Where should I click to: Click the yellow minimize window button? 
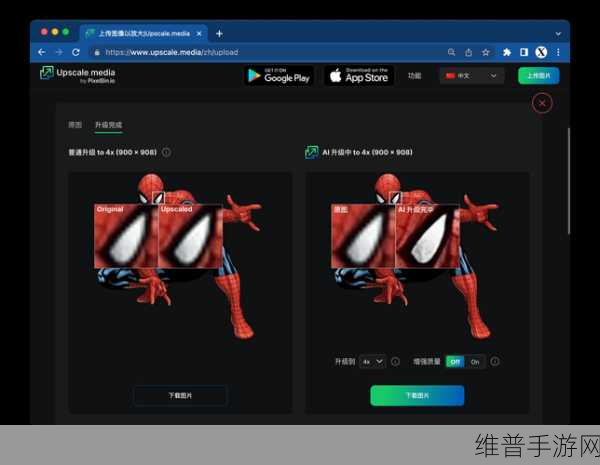[55, 32]
